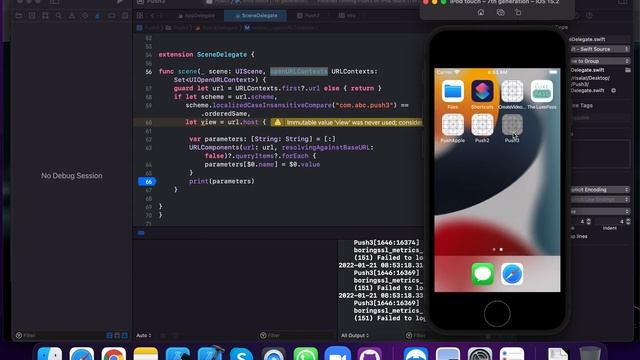640x360 pixels.
Task: Switch to the Info editor tab
Action: 347,16
